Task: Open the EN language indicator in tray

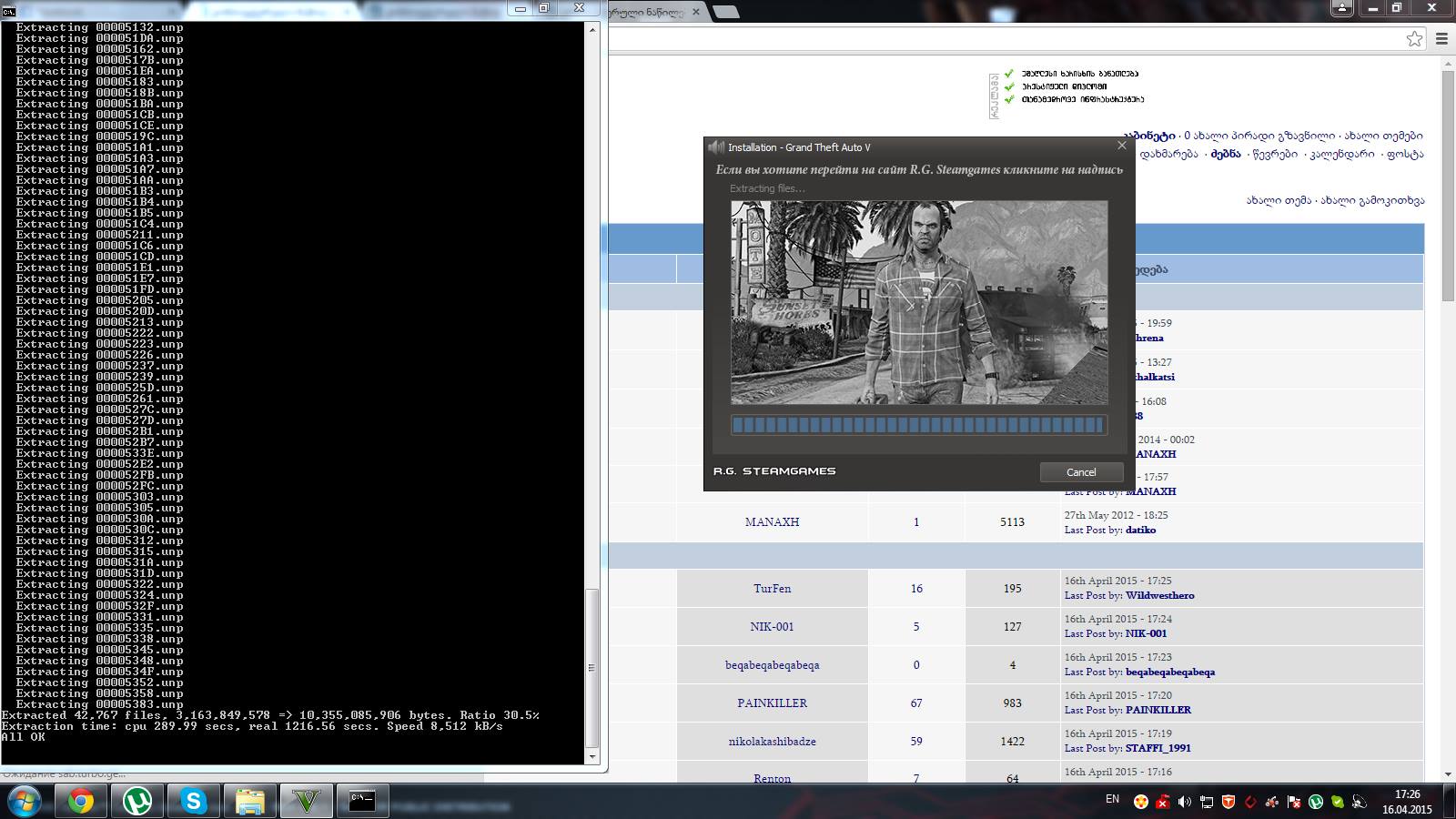Action: point(1112,799)
